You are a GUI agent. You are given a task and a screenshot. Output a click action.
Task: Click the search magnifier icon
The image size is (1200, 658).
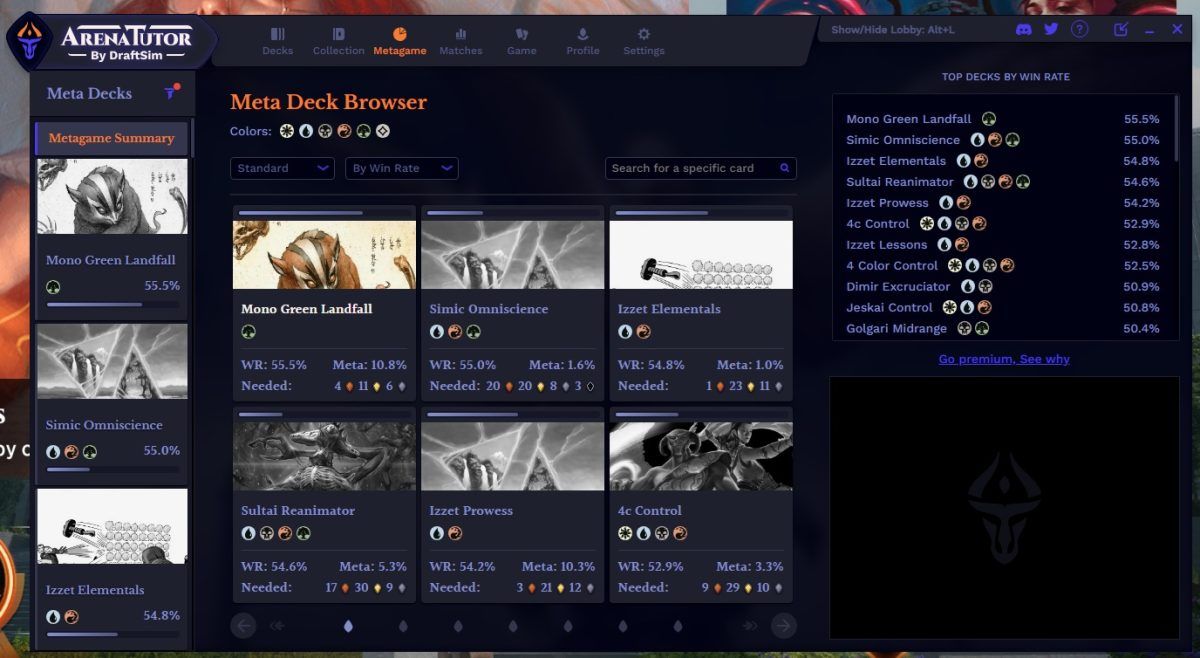pyautogui.click(x=785, y=168)
